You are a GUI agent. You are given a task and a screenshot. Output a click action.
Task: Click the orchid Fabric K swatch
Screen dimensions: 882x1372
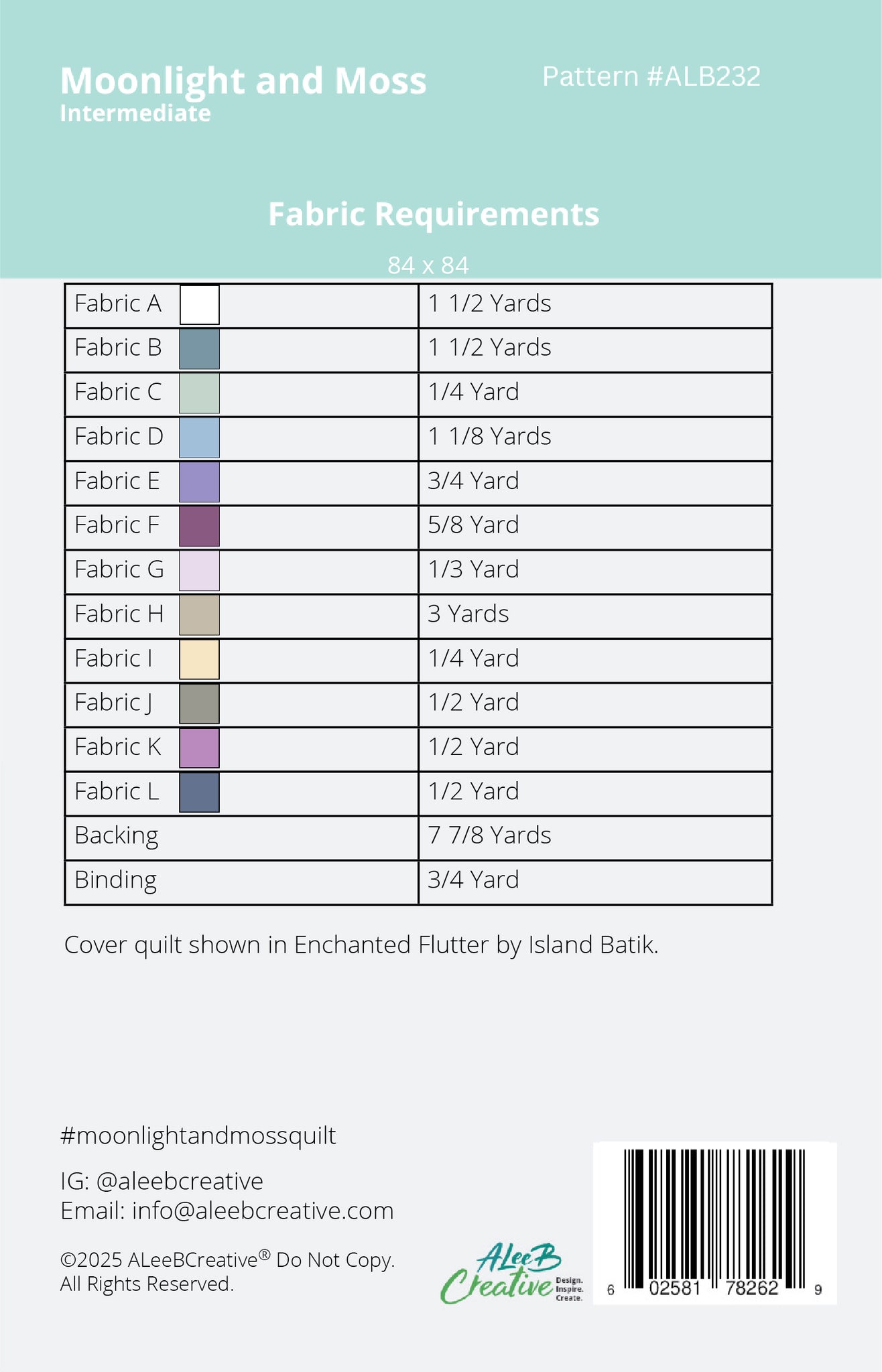click(199, 748)
